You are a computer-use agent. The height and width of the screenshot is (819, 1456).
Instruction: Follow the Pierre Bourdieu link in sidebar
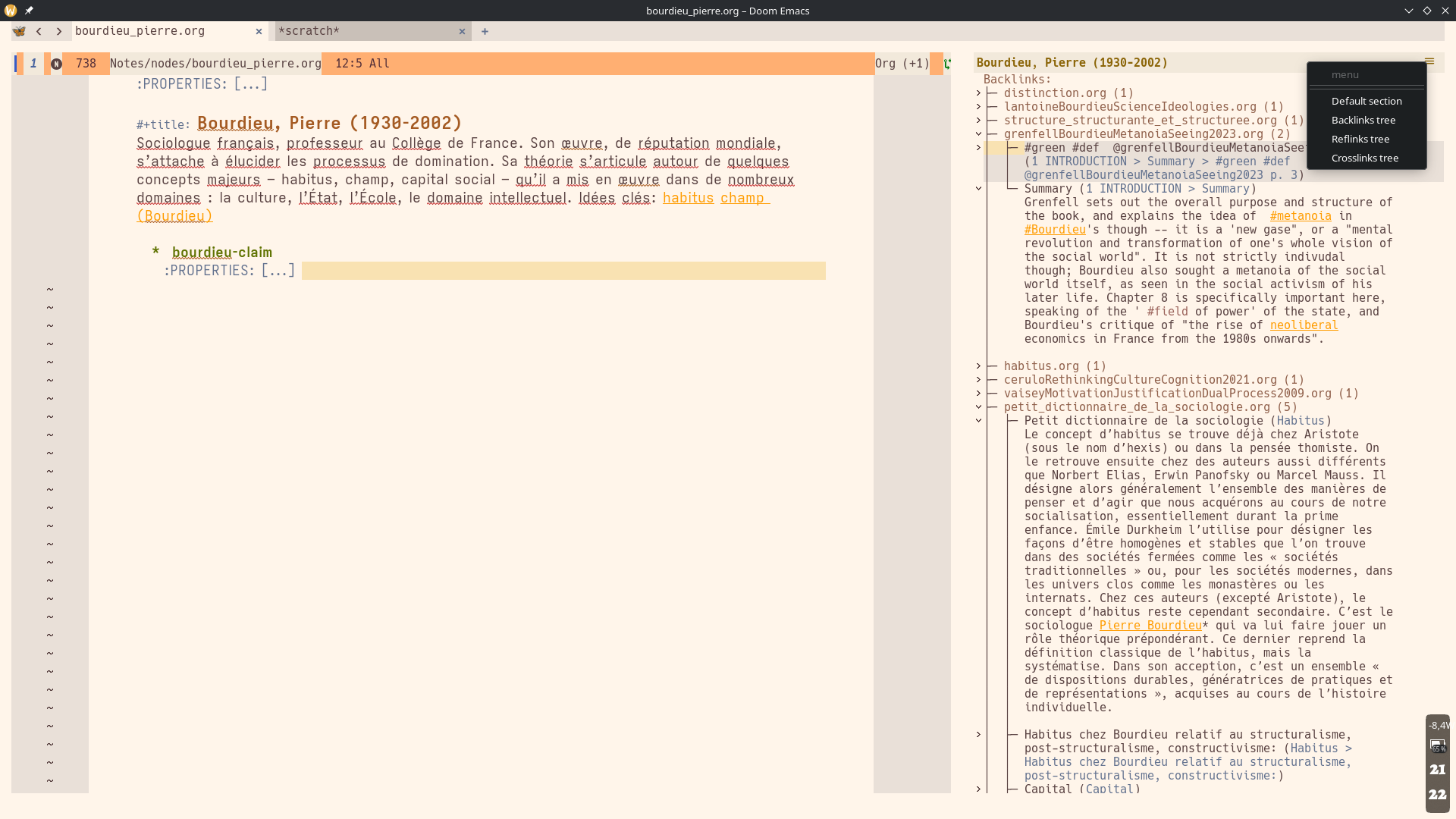point(1150,626)
